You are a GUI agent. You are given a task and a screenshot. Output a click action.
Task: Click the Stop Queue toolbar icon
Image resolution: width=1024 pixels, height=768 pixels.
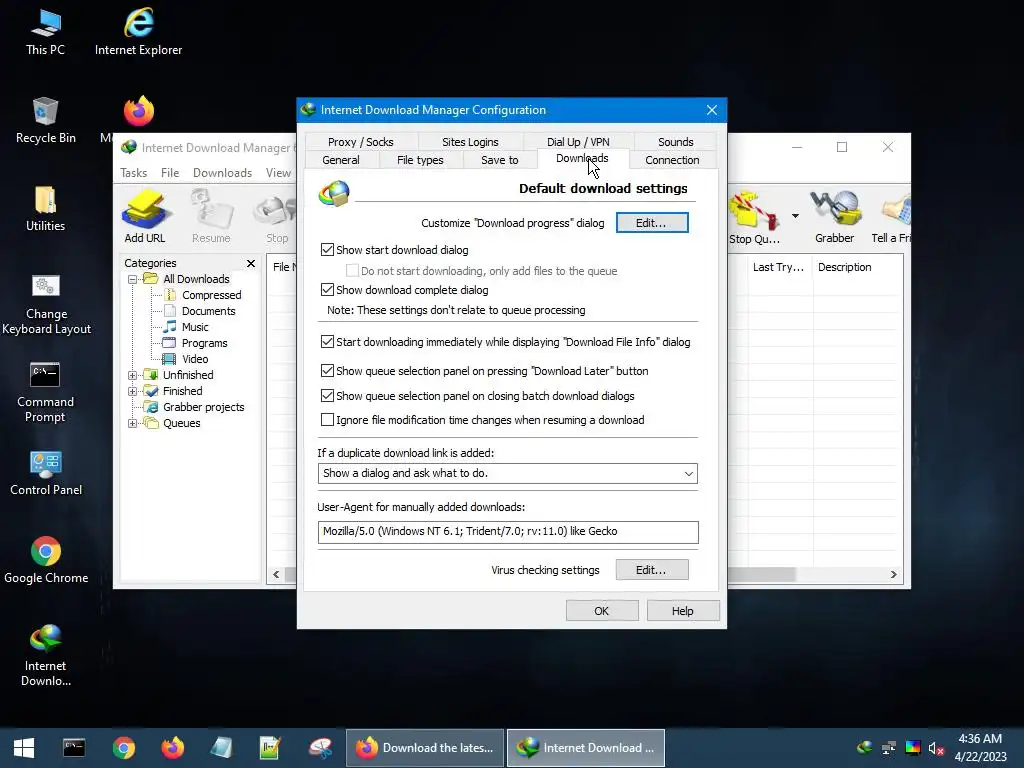pyautogui.click(x=754, y=218)
